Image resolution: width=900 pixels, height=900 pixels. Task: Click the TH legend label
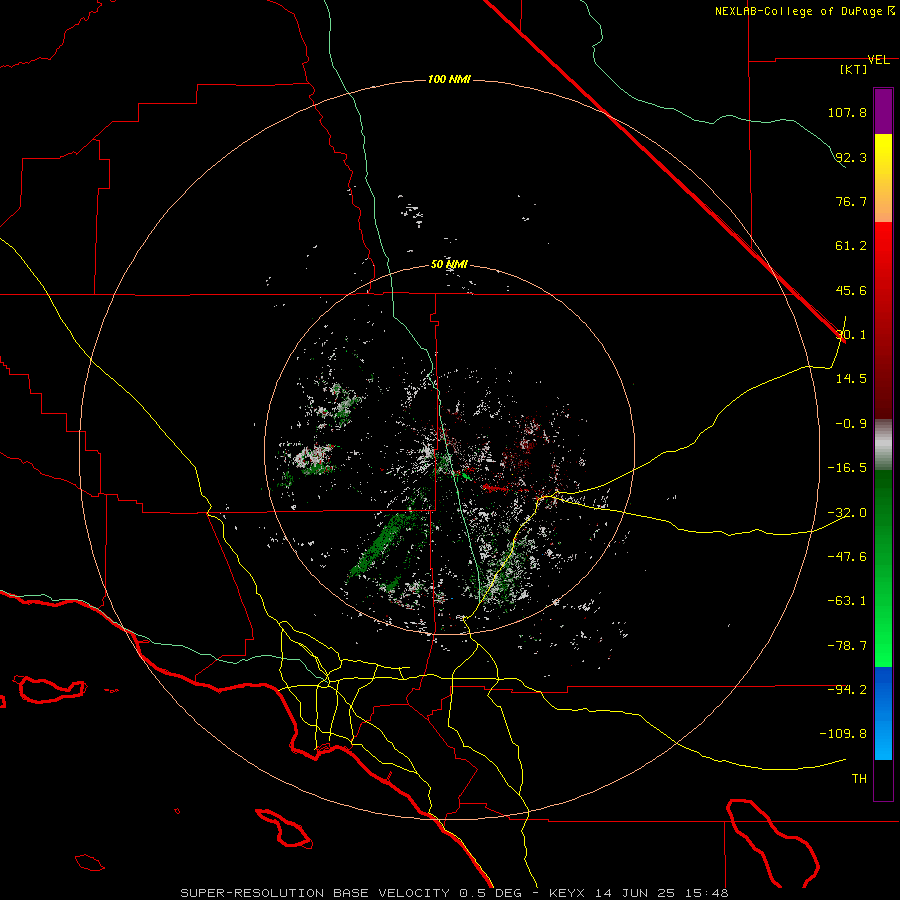859,779
